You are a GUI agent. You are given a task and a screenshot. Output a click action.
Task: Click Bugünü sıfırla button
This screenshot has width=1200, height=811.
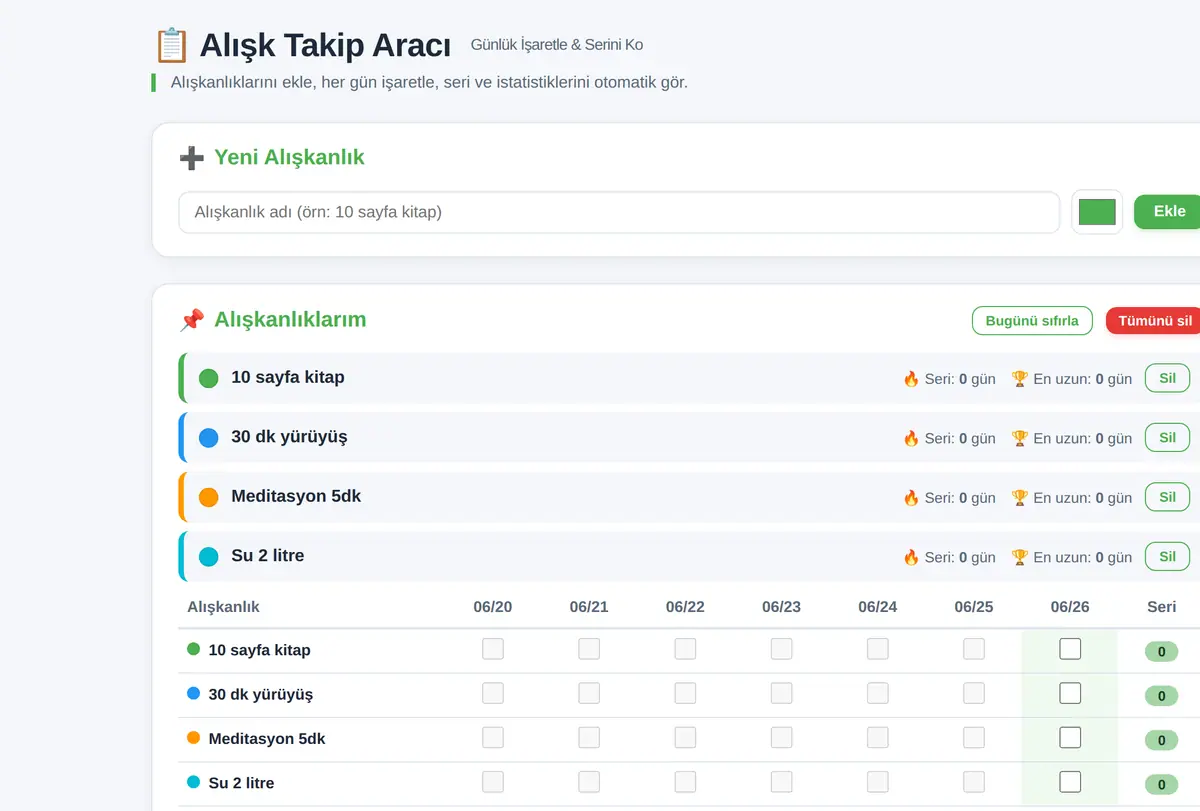[x=1032, y=321]
